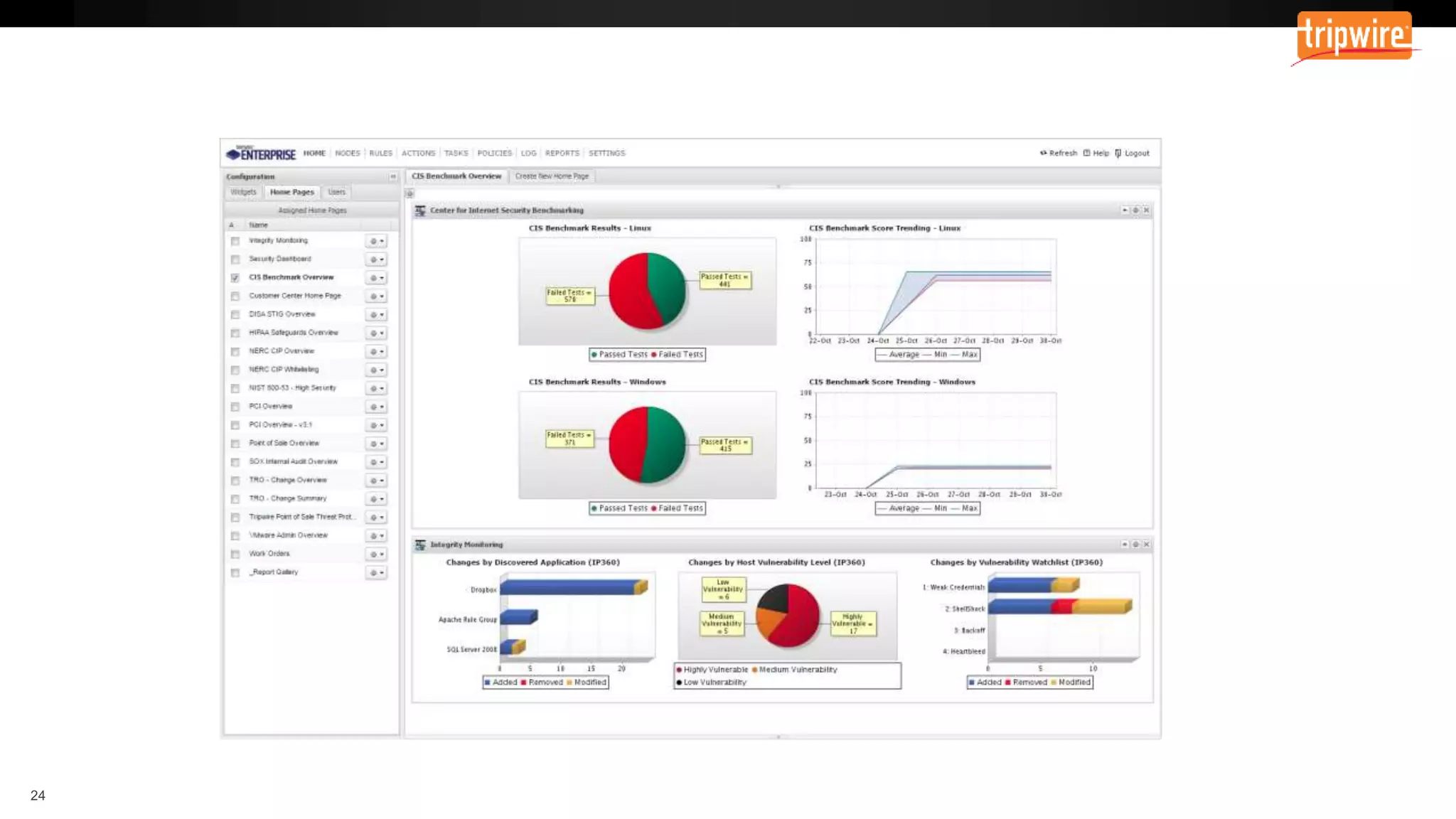Switch to the Widgets tab
Screen dimensions: 1456x819
click(x=243, y=192)
